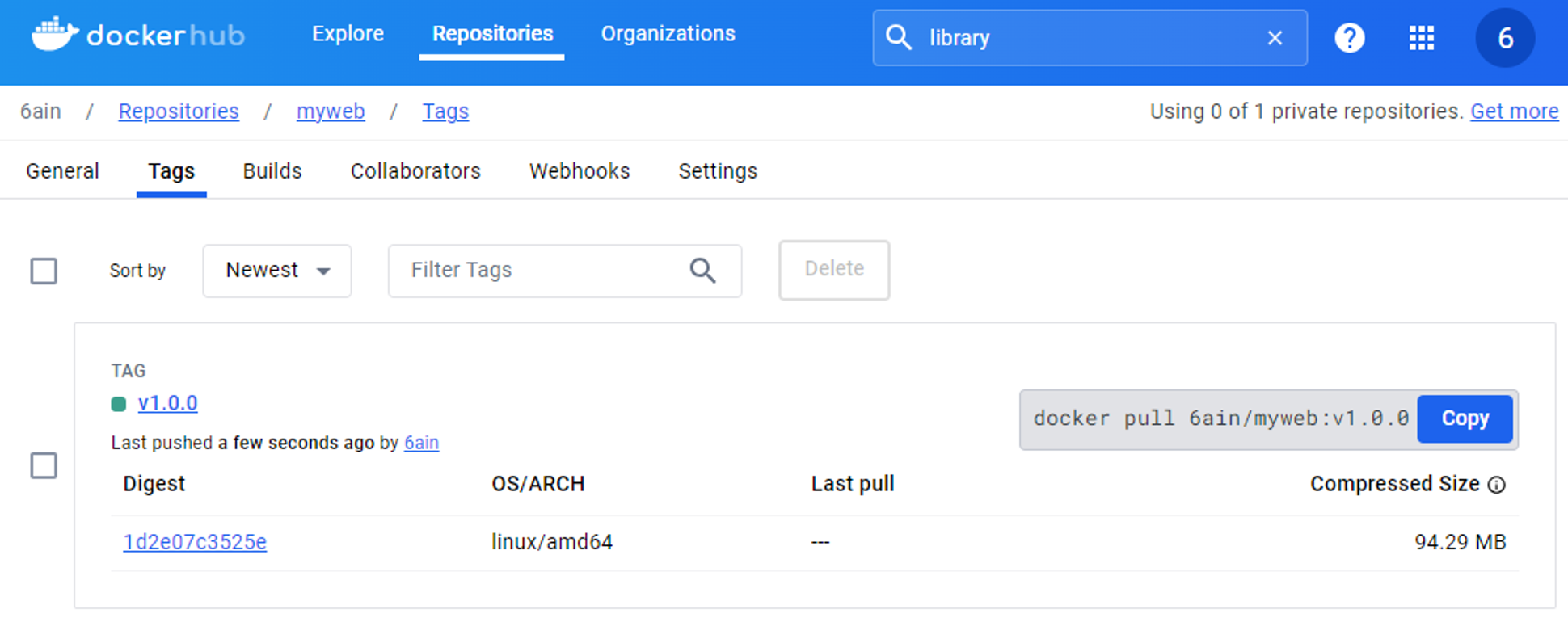Screen dimensions: 1568x618
Task: Click the Get more link
Action: (x=1514, y=111)
